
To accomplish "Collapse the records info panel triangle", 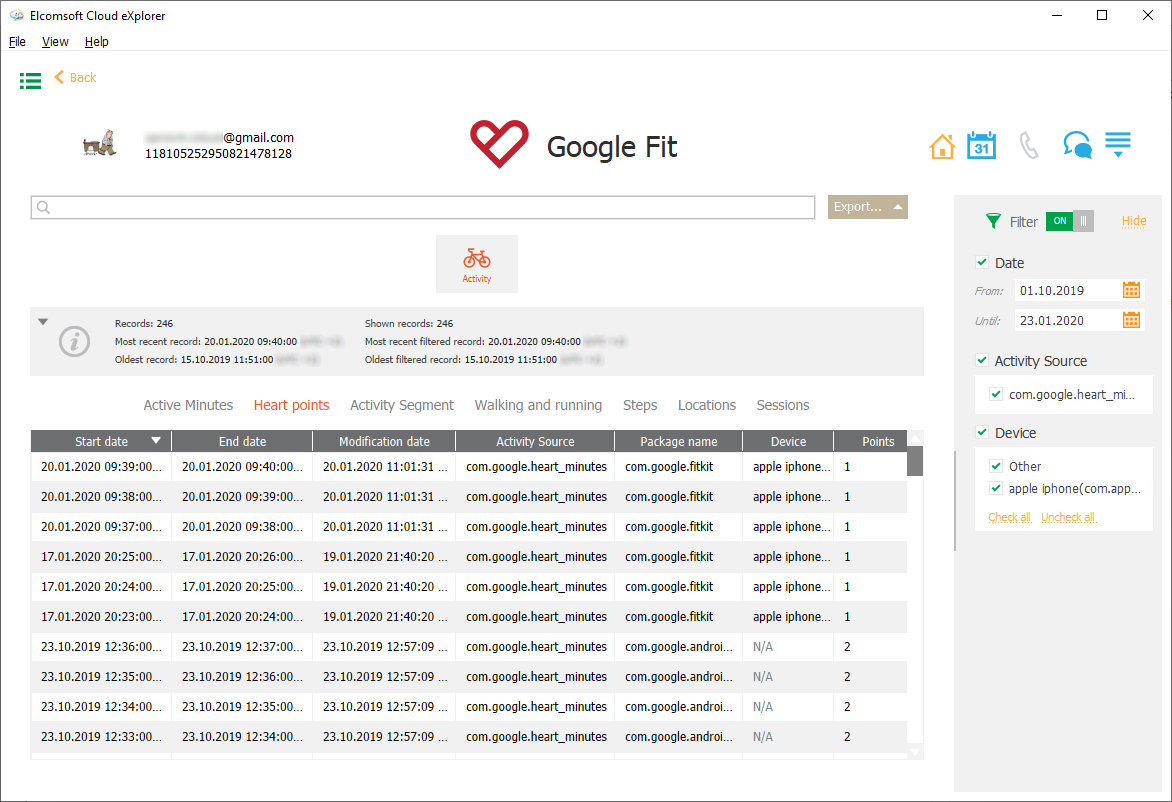I will pos(42,321).
